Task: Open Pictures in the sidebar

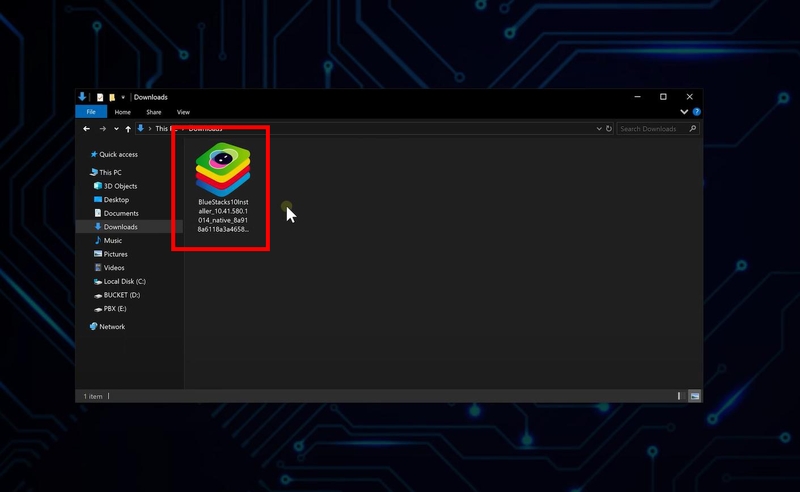Action: pyautogui.click(x=115, y=254)
